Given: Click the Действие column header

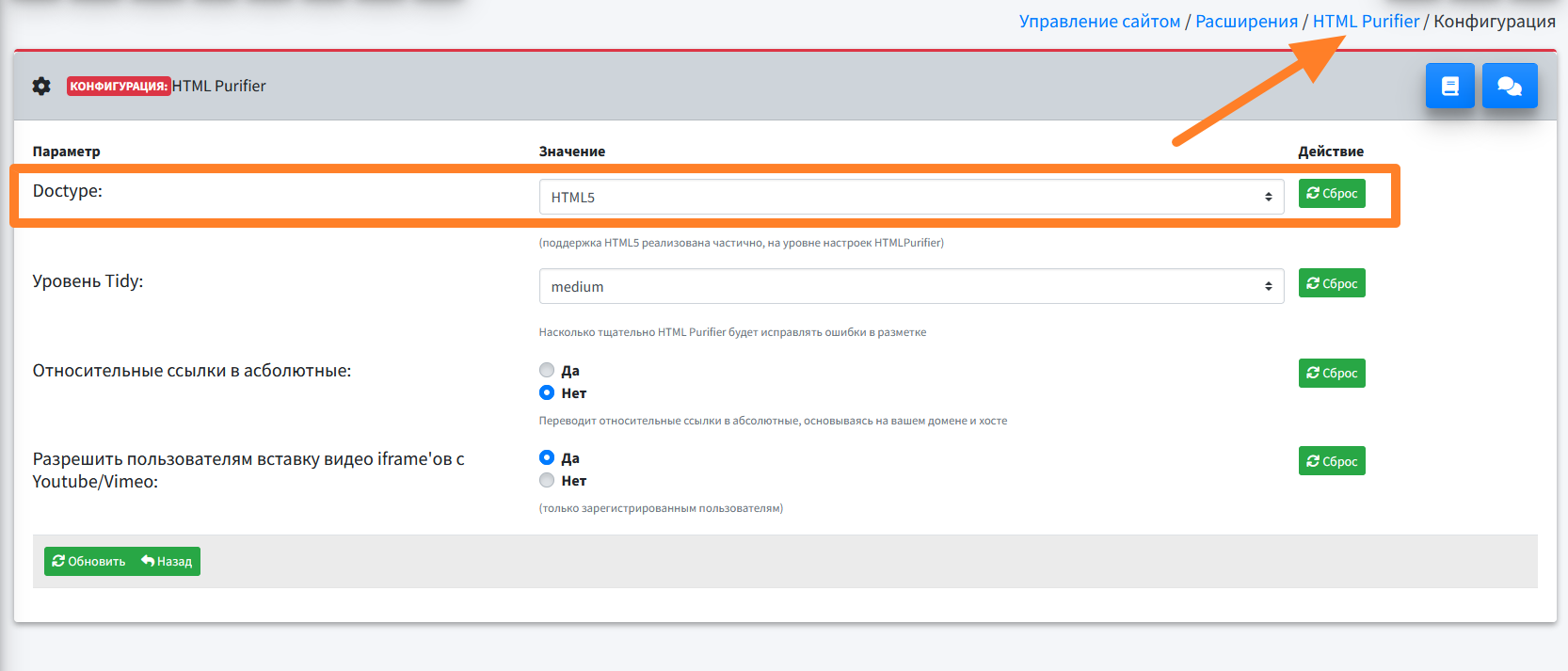Looking at the screenshot, I should coord(1331,151).
